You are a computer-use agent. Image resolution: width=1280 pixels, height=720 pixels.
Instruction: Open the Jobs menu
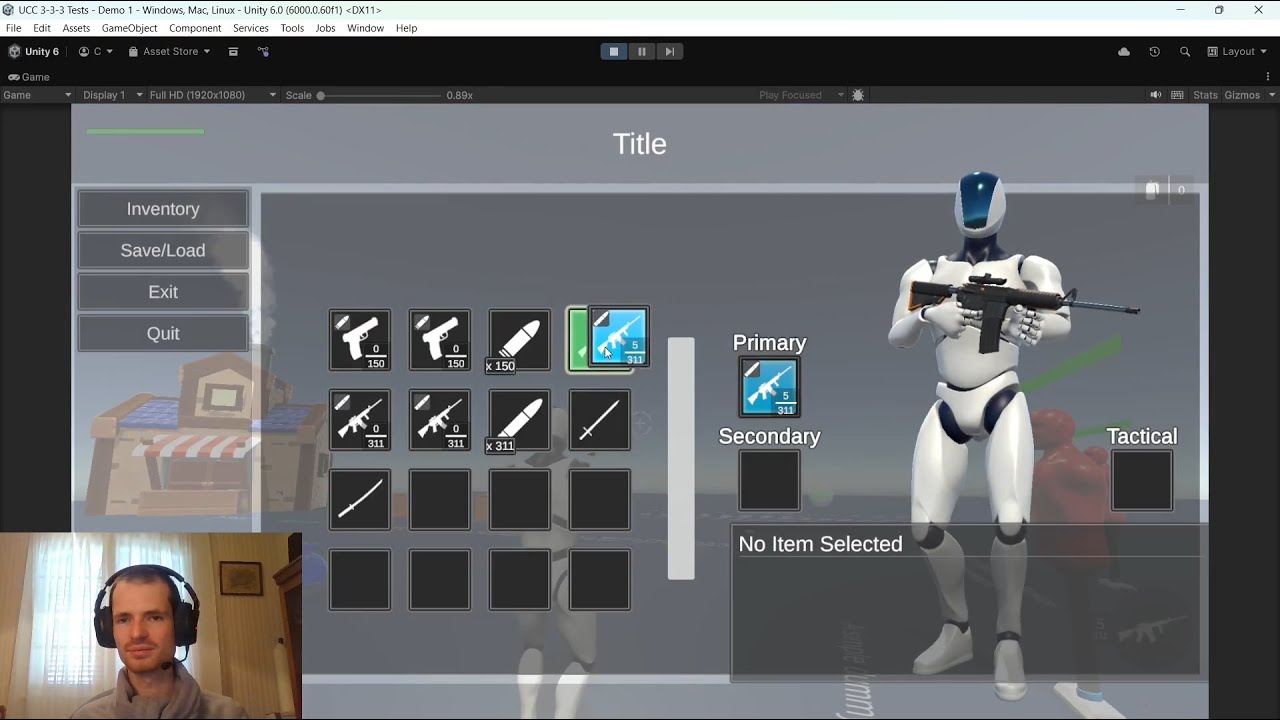coord(326,28)
